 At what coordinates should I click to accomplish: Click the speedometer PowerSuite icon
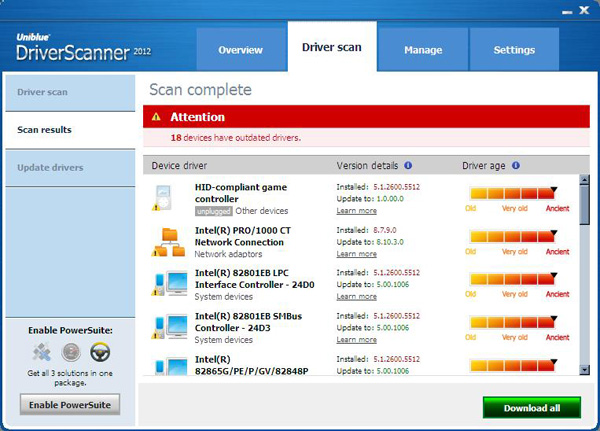71,352
